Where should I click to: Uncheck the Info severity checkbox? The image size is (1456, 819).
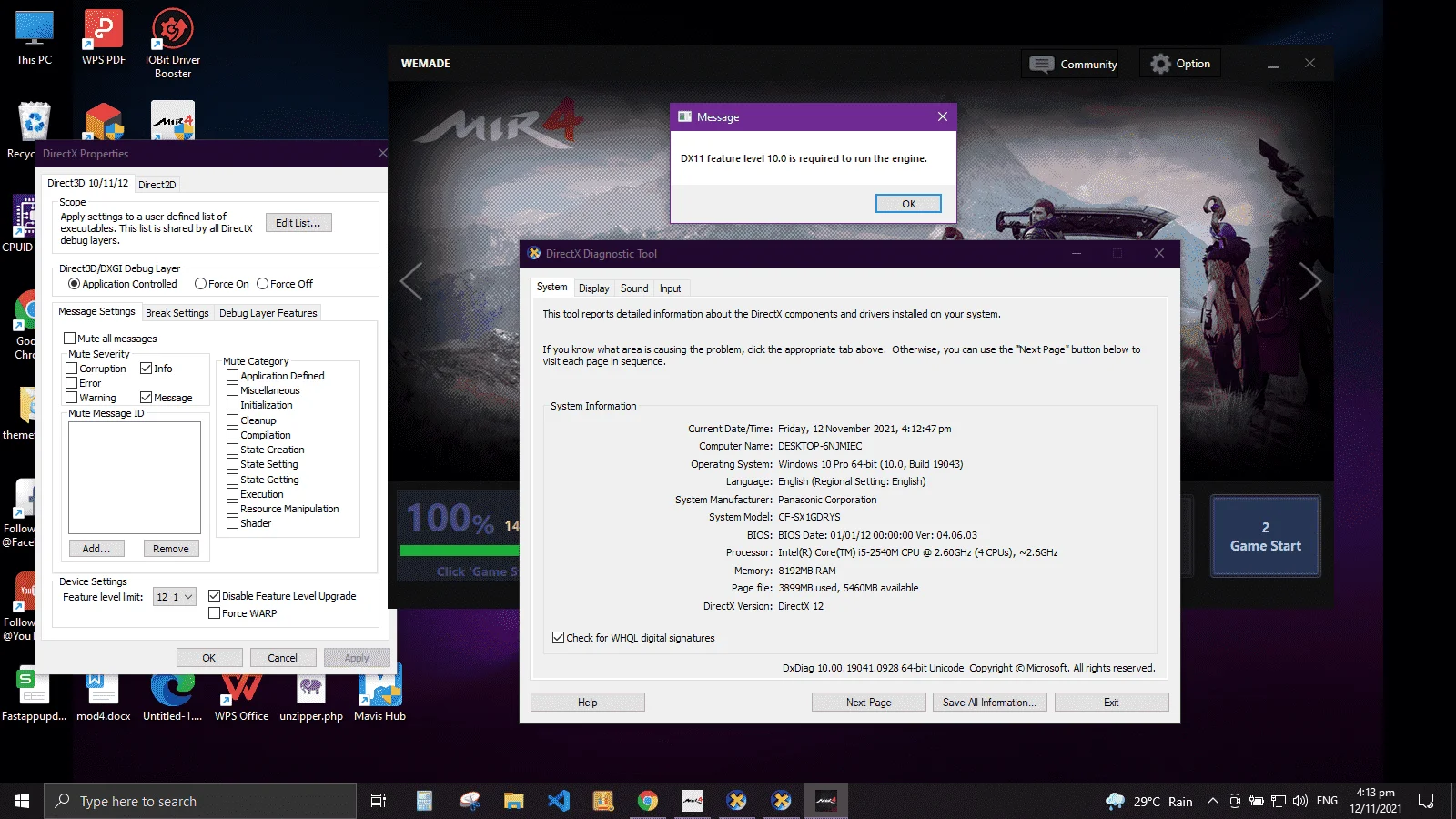[x=146, y=369]
